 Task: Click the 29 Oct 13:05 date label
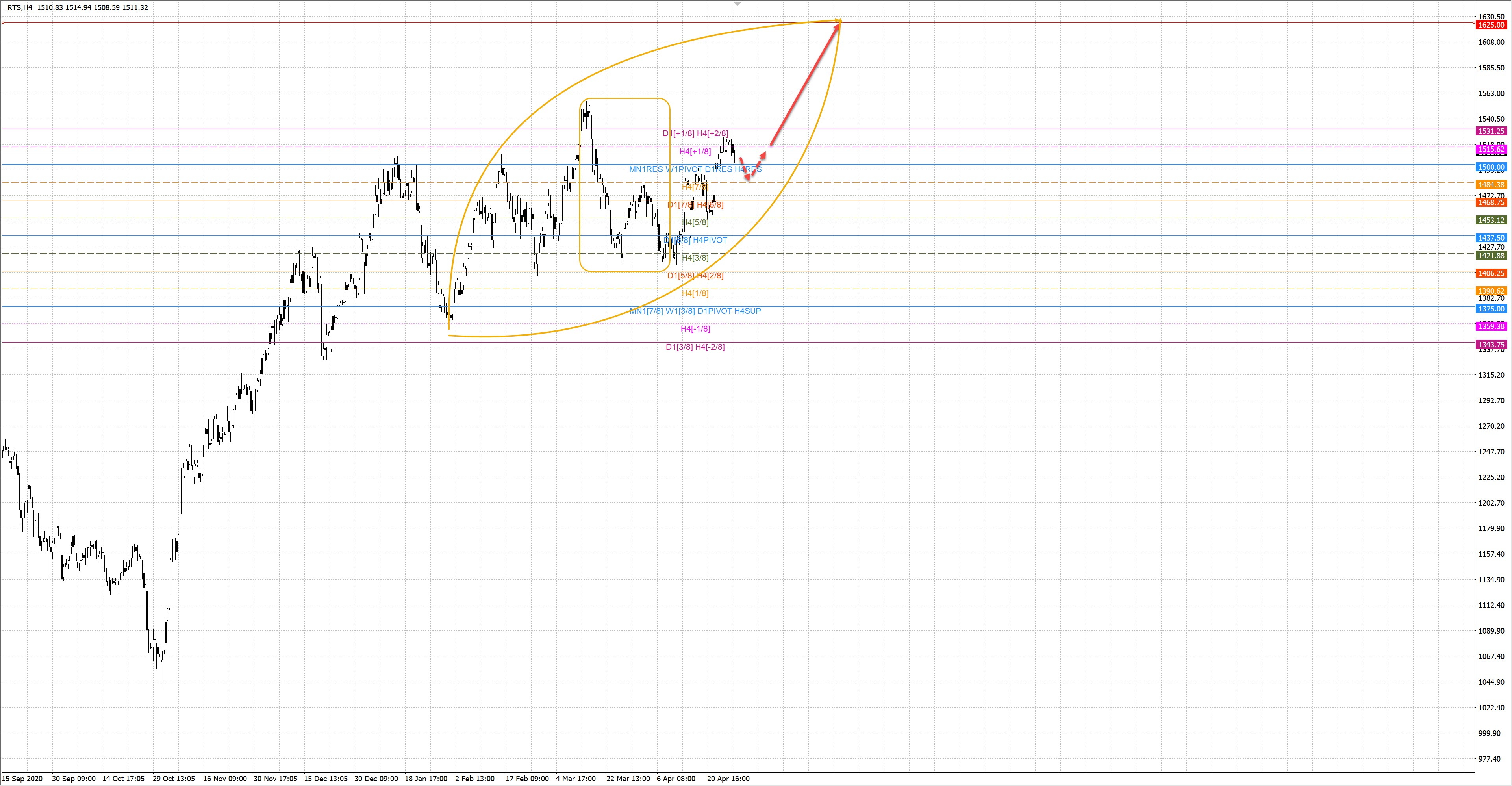coord(173,779)
